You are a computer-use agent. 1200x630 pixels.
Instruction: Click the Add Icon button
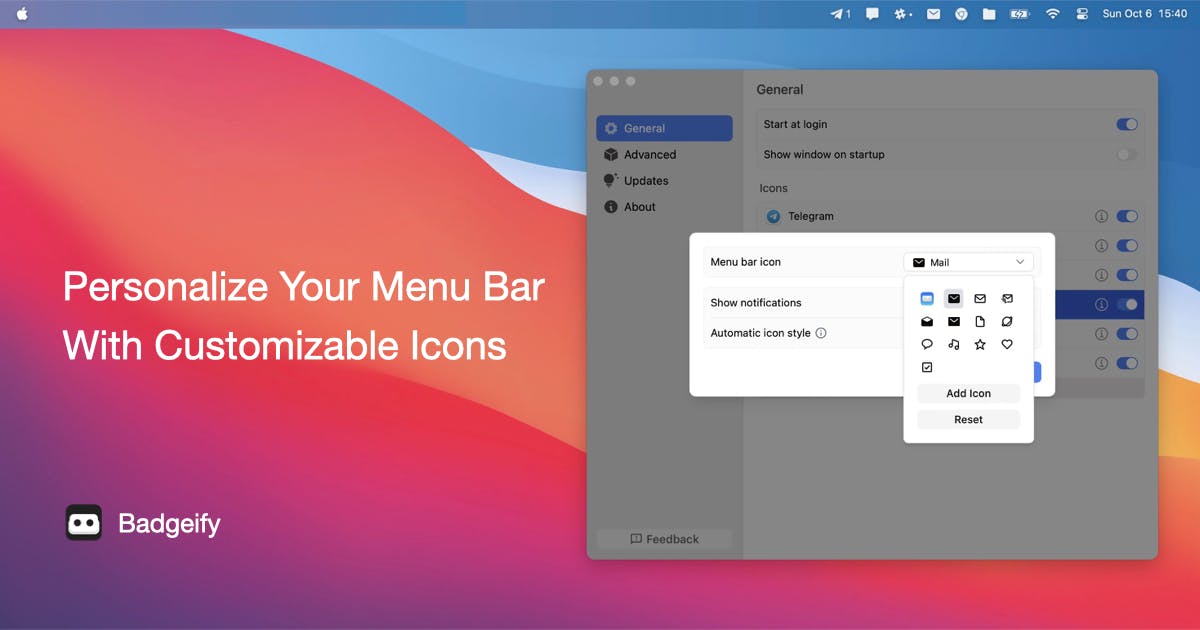968,393
